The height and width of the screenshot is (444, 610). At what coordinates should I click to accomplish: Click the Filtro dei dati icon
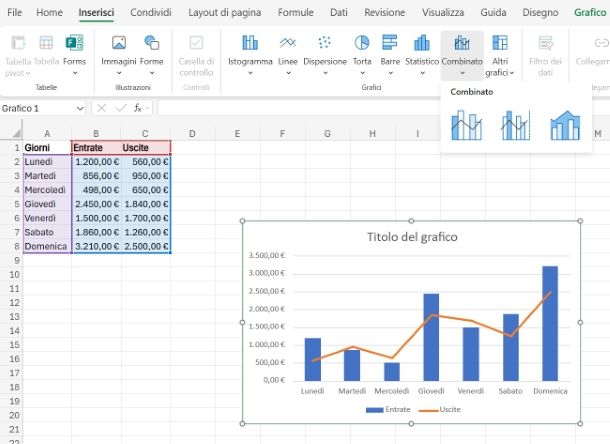click(545, 43)
